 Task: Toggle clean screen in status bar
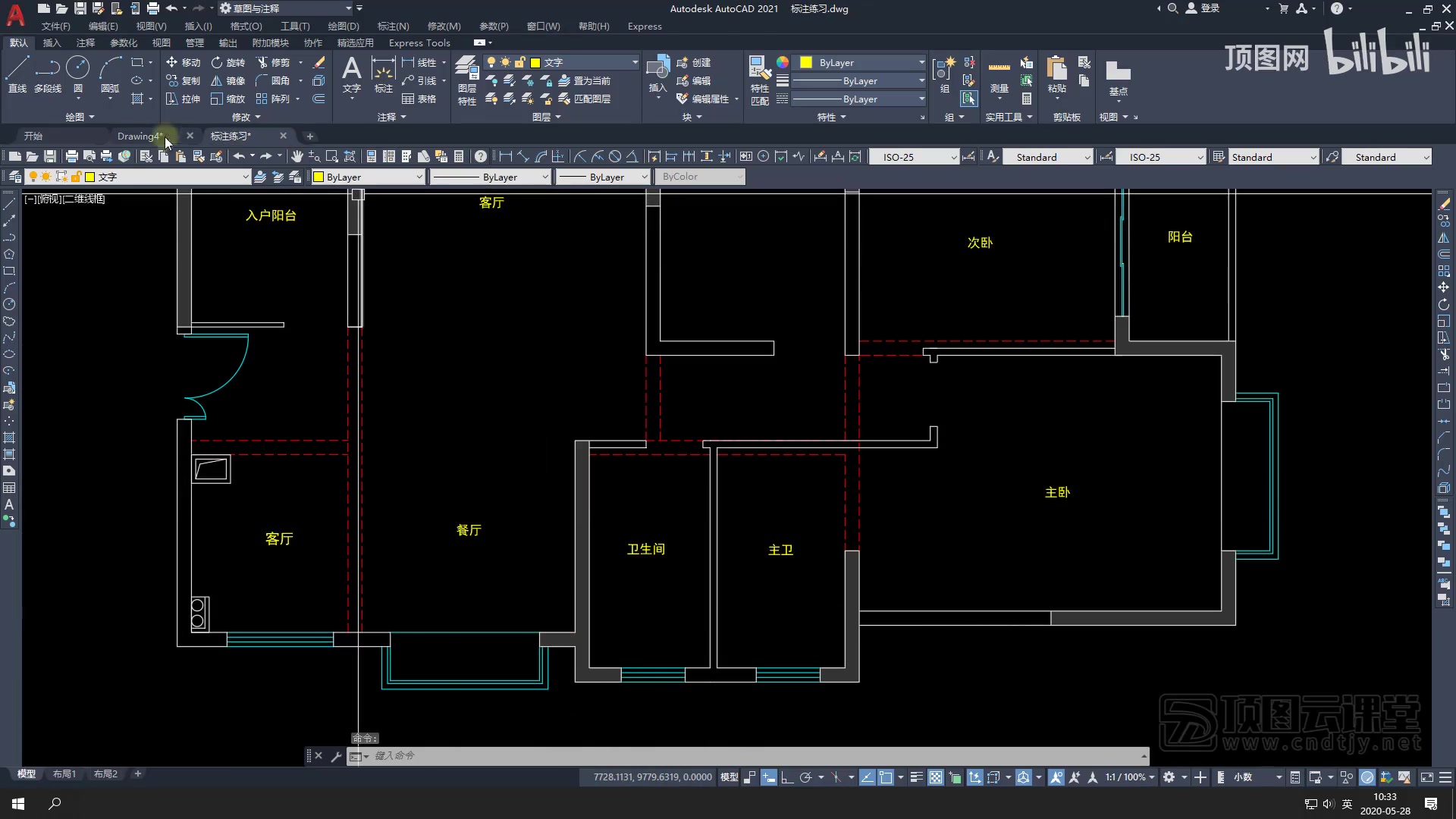point(1426,777)
